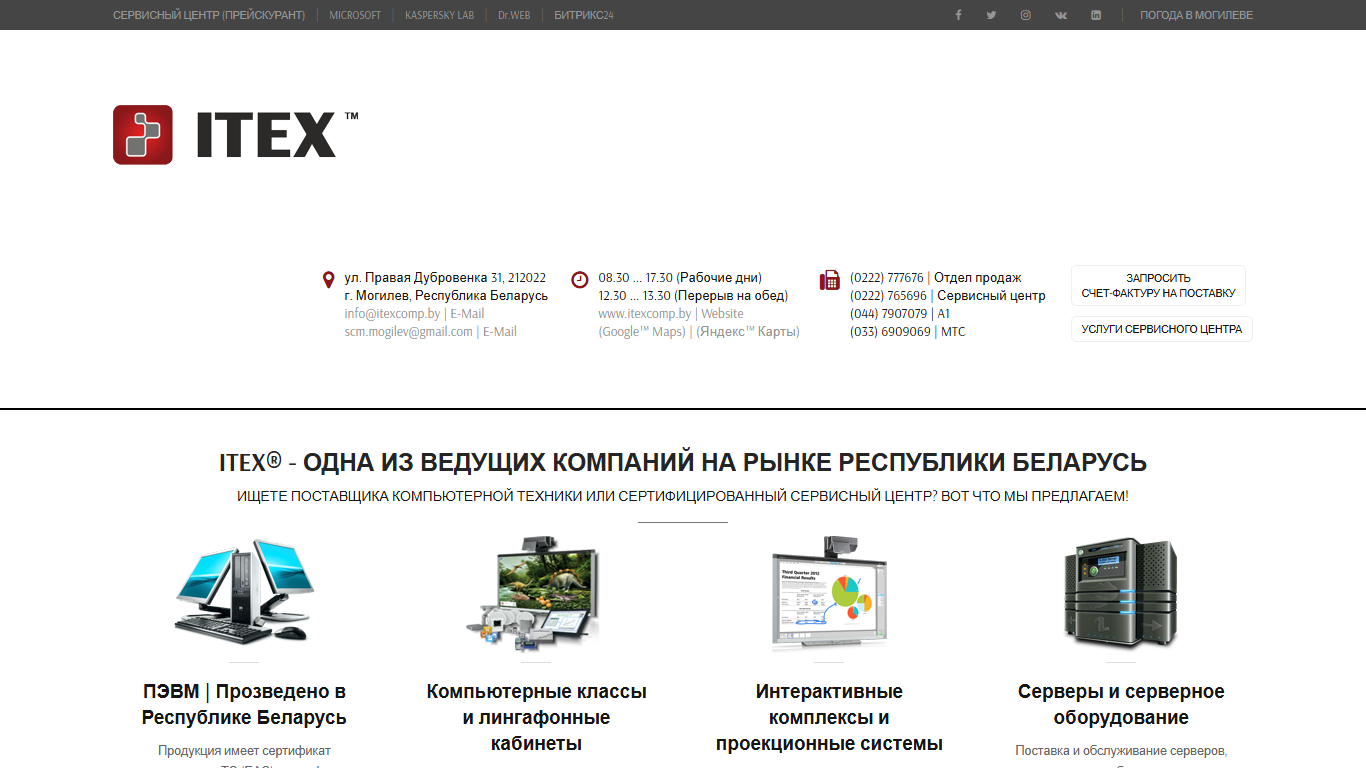The image size is (1366, 768).
Task: Click A1 phone (044) 7907079
Action: 888,314
